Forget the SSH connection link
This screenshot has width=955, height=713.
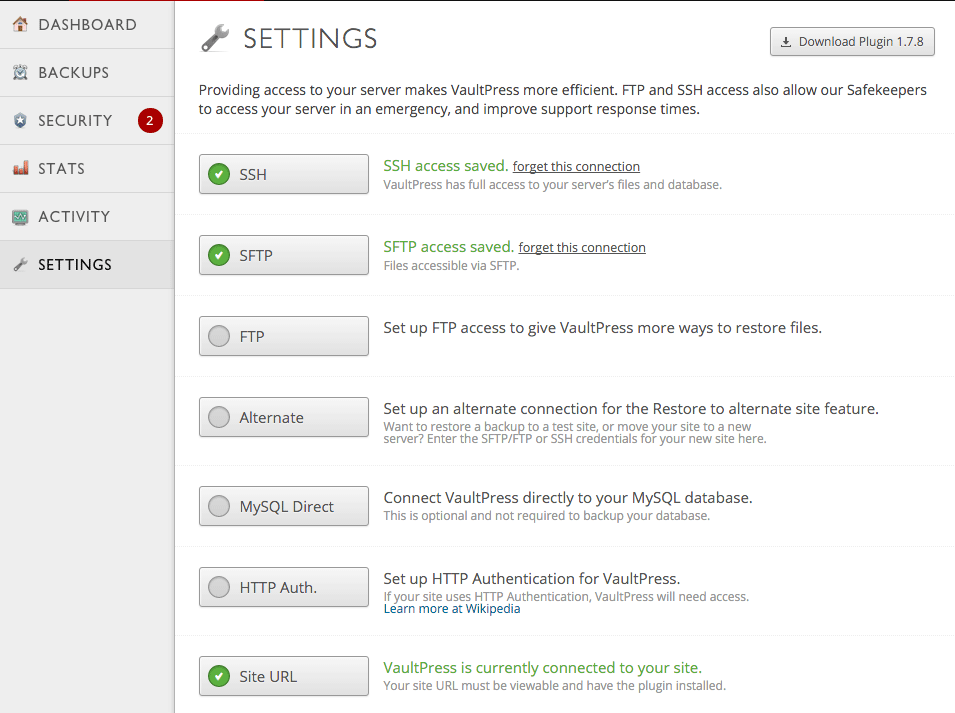[576, 166]
